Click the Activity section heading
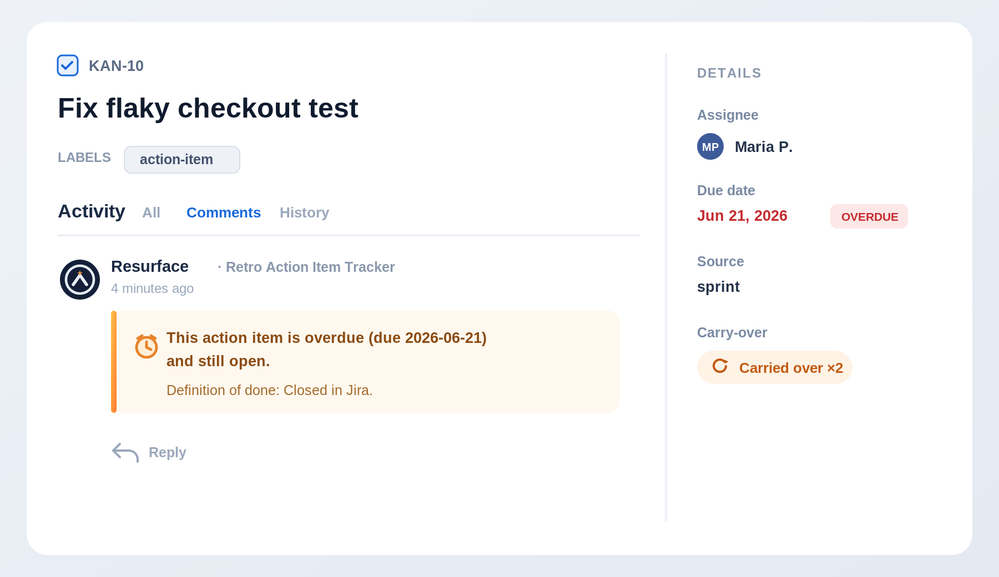 (x=91, y=211)
